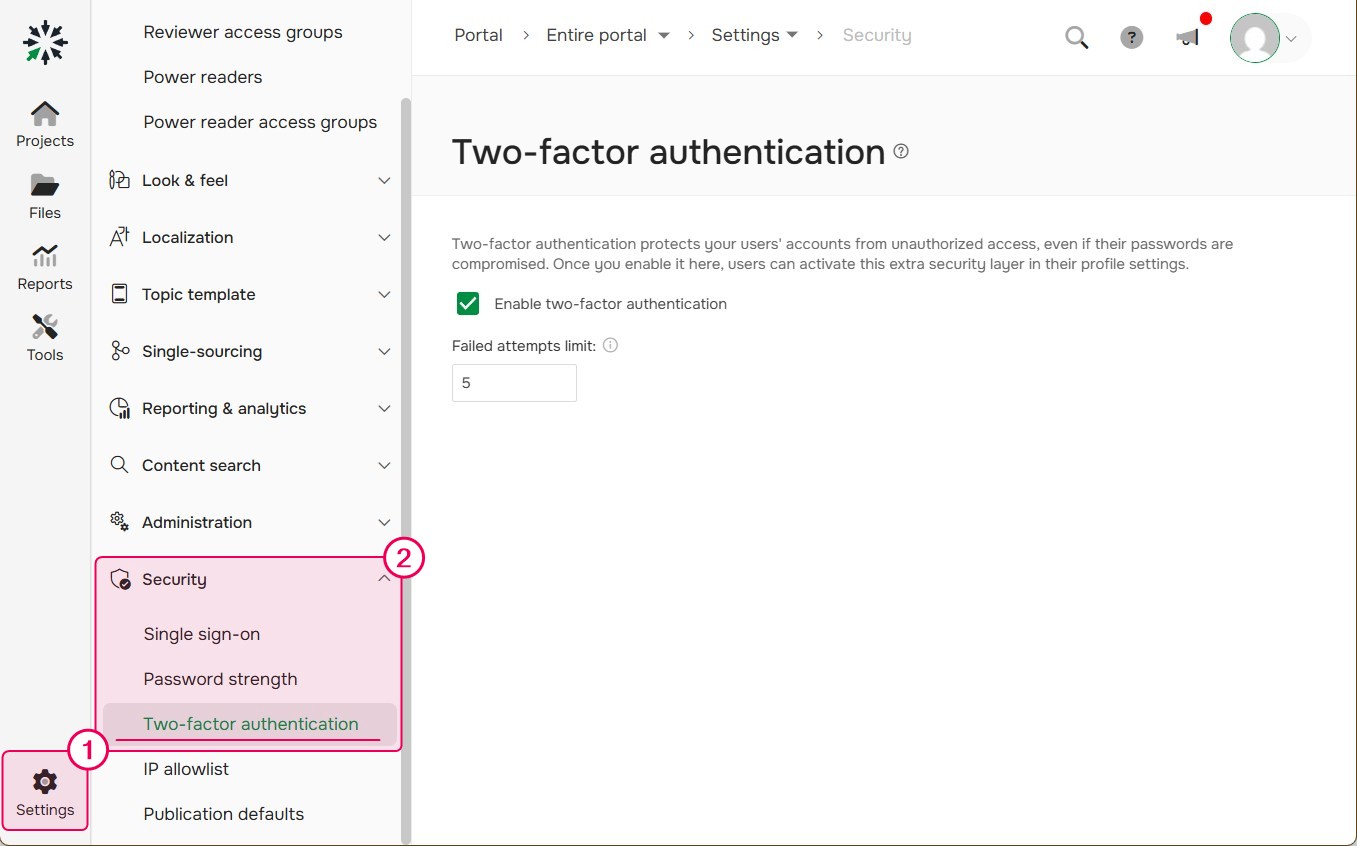Open Password strength settings
Screen dimensions: 1357x846
pos(220,678)
